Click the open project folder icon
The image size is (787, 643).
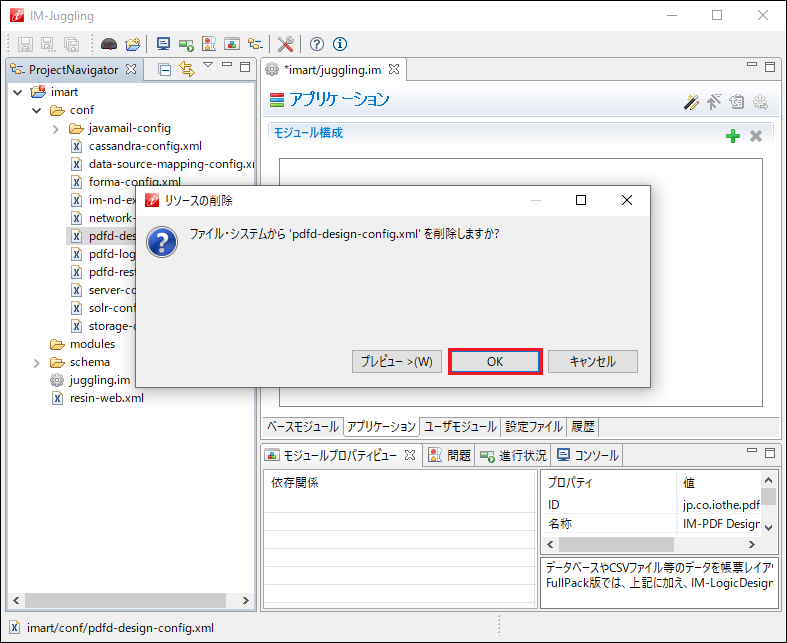point(133,44)
